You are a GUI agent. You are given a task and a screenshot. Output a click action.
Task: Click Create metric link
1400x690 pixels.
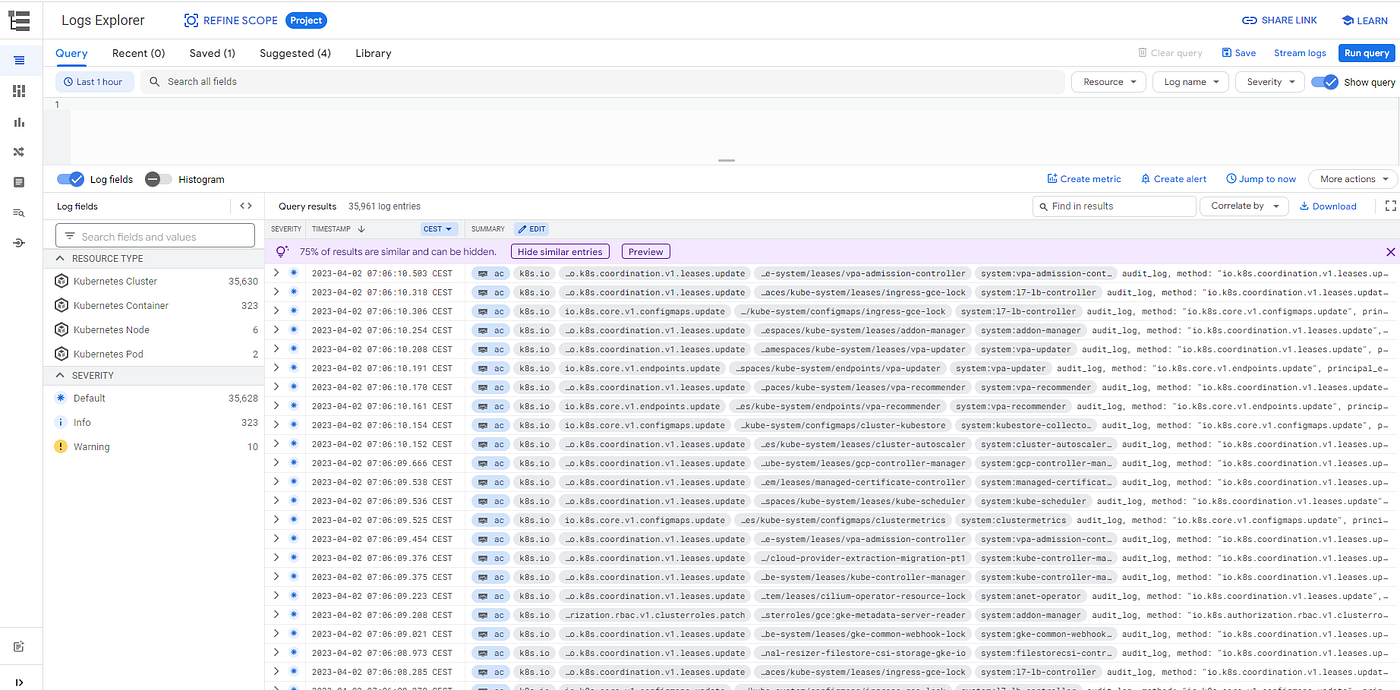[1084, 179]
